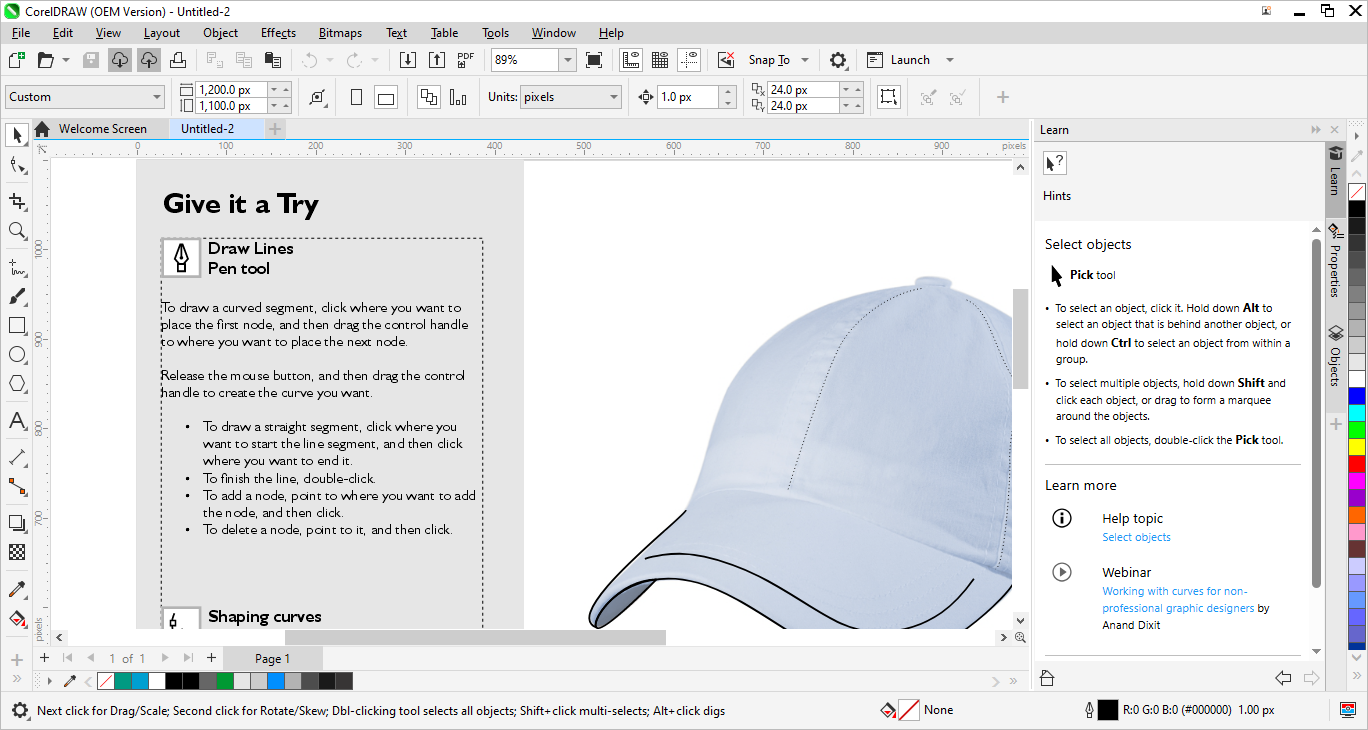The width and height of the screenshot is (1368, 730).
Task: Toggle the show grid button
Action: pos(660,60)
